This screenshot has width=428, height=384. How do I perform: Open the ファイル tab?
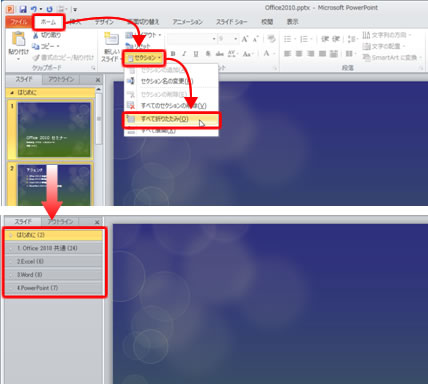19,22
